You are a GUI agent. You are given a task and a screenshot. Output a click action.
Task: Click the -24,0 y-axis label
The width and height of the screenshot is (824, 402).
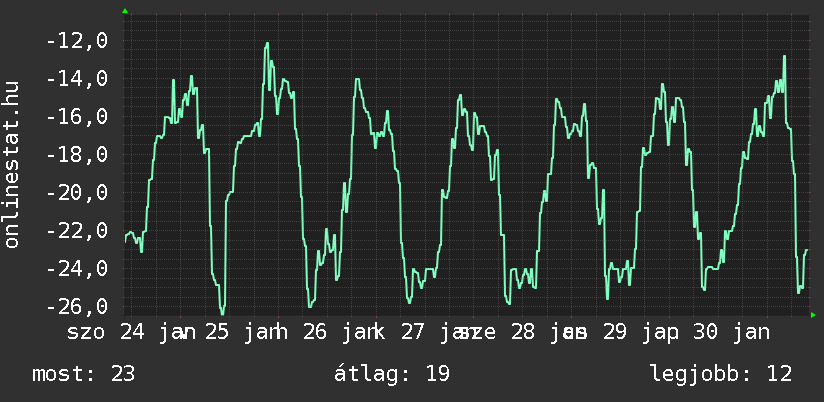tap(77, 269)
